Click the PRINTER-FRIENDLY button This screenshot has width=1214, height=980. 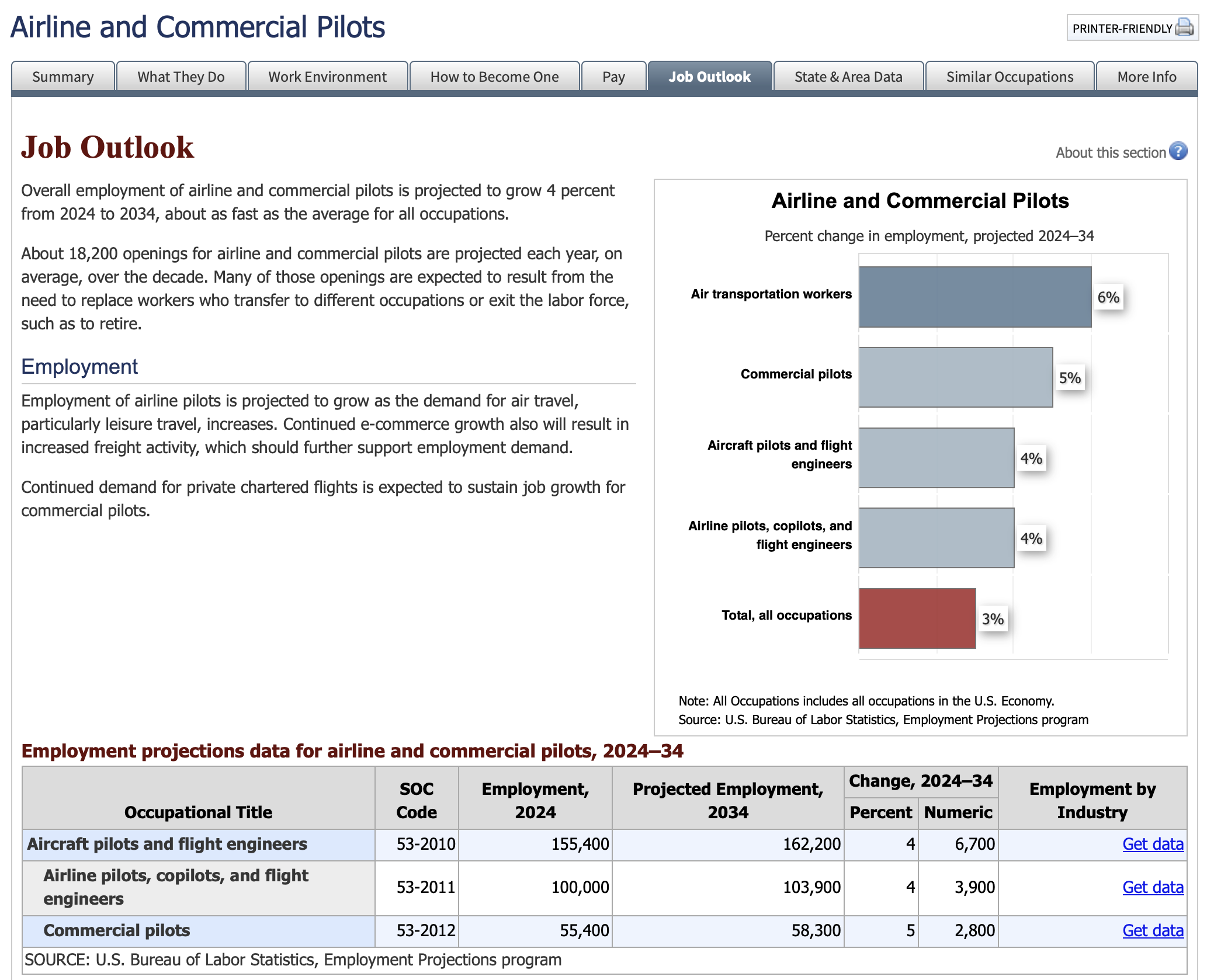(1122, 28)
